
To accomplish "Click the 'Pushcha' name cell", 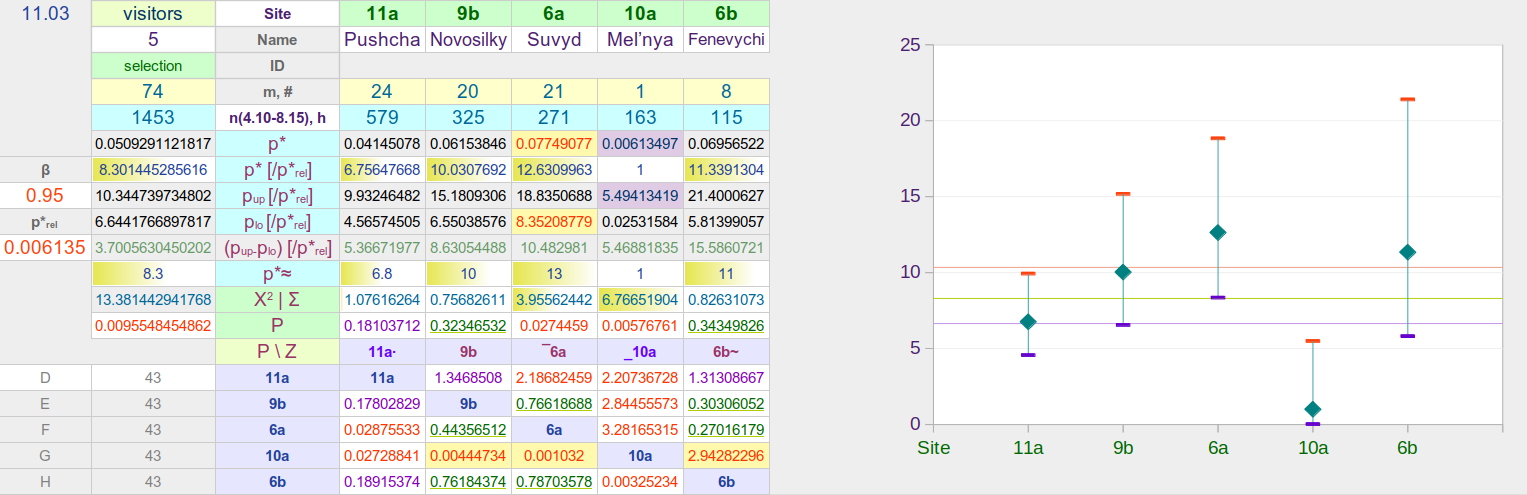I will tap(382, 40).
